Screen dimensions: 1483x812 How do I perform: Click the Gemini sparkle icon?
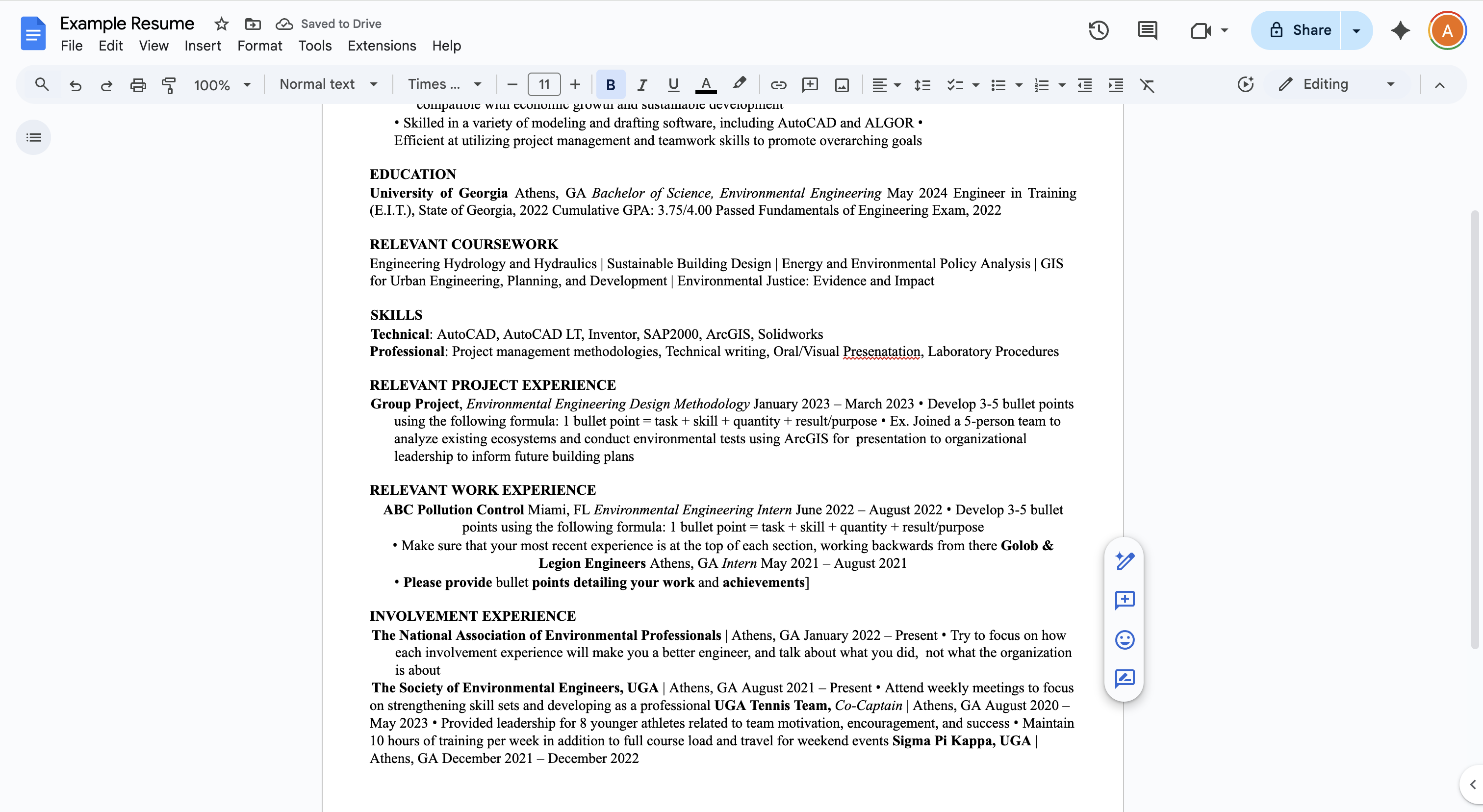pos(1400,30)
